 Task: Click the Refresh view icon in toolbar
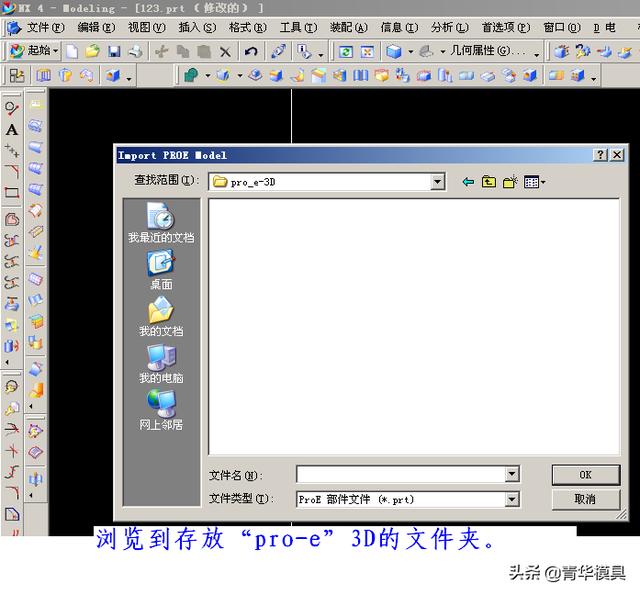[x=346, y=52]
